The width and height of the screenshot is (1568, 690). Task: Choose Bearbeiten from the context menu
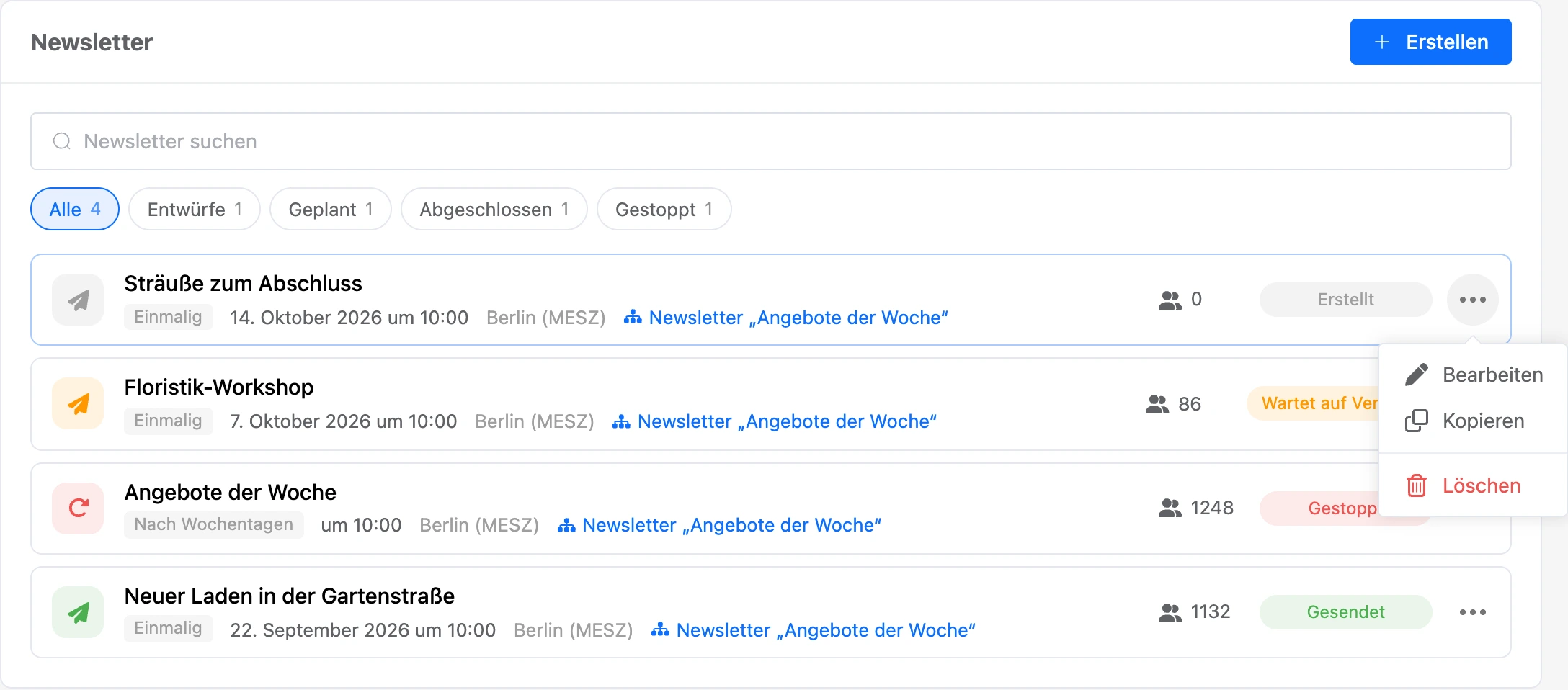pyautogui.click(x=1473, y=375)
